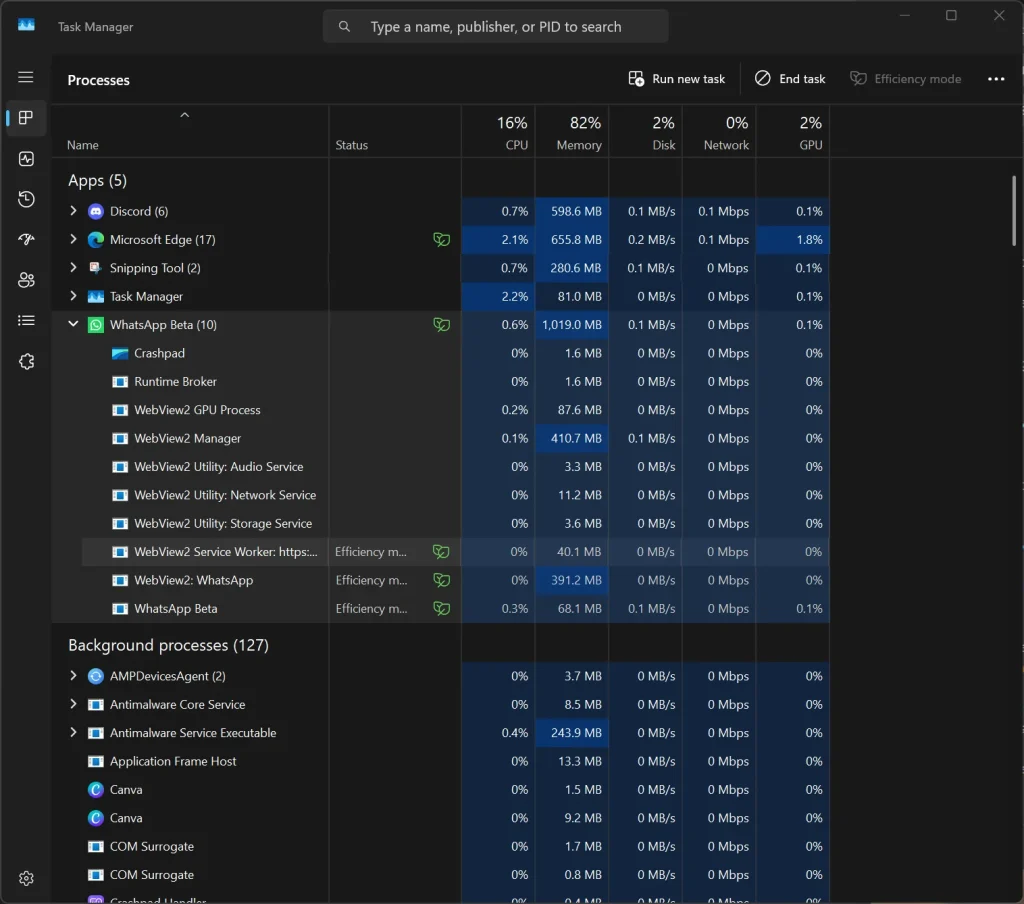
Task: Expand the Antimalware Service Executable row
Action: point(73,732)
